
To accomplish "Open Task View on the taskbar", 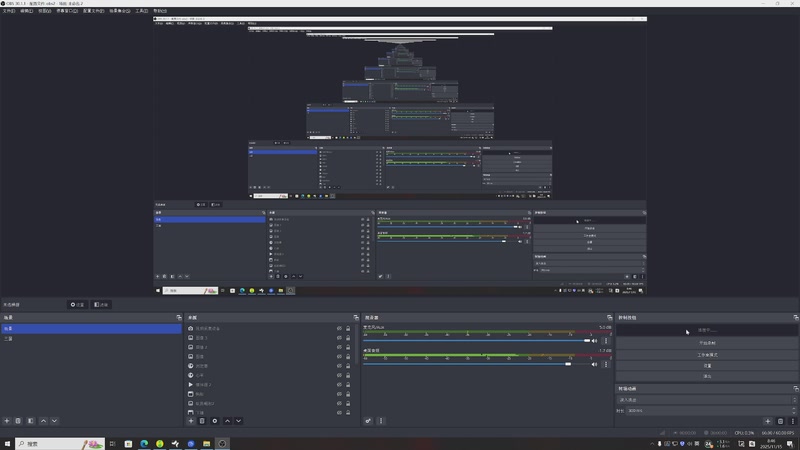I will [113, 444].
